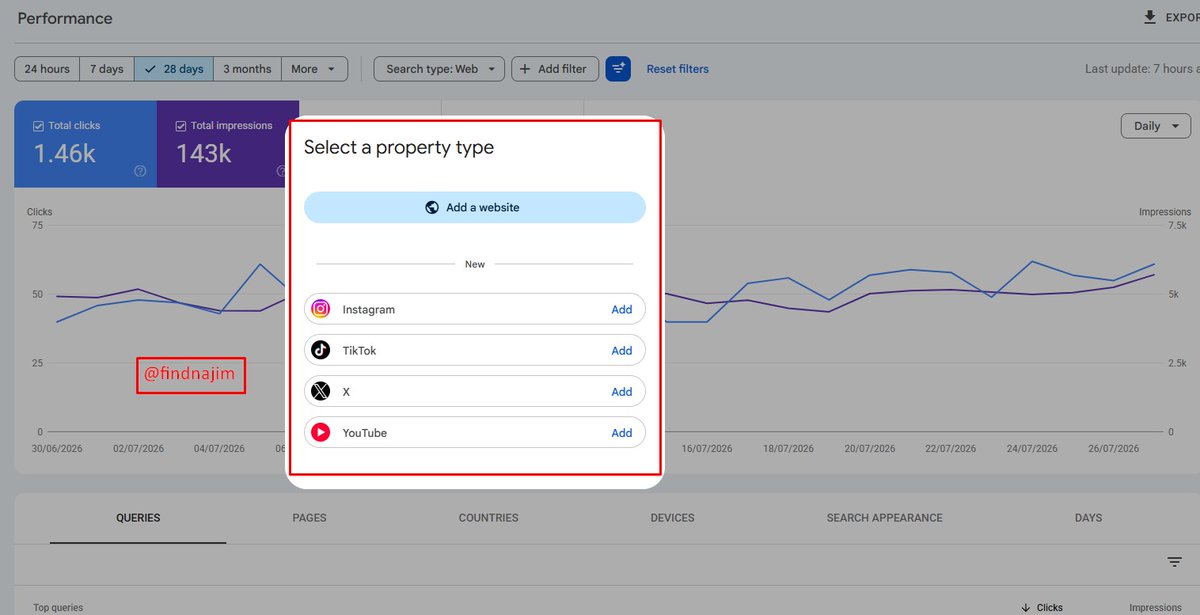Screen dimensions: 1200x615
Task: Click the Add a website button
Action: (475, 207)
